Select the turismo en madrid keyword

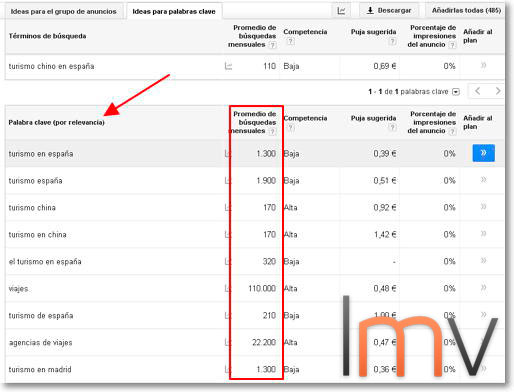(x=40, y=370)
